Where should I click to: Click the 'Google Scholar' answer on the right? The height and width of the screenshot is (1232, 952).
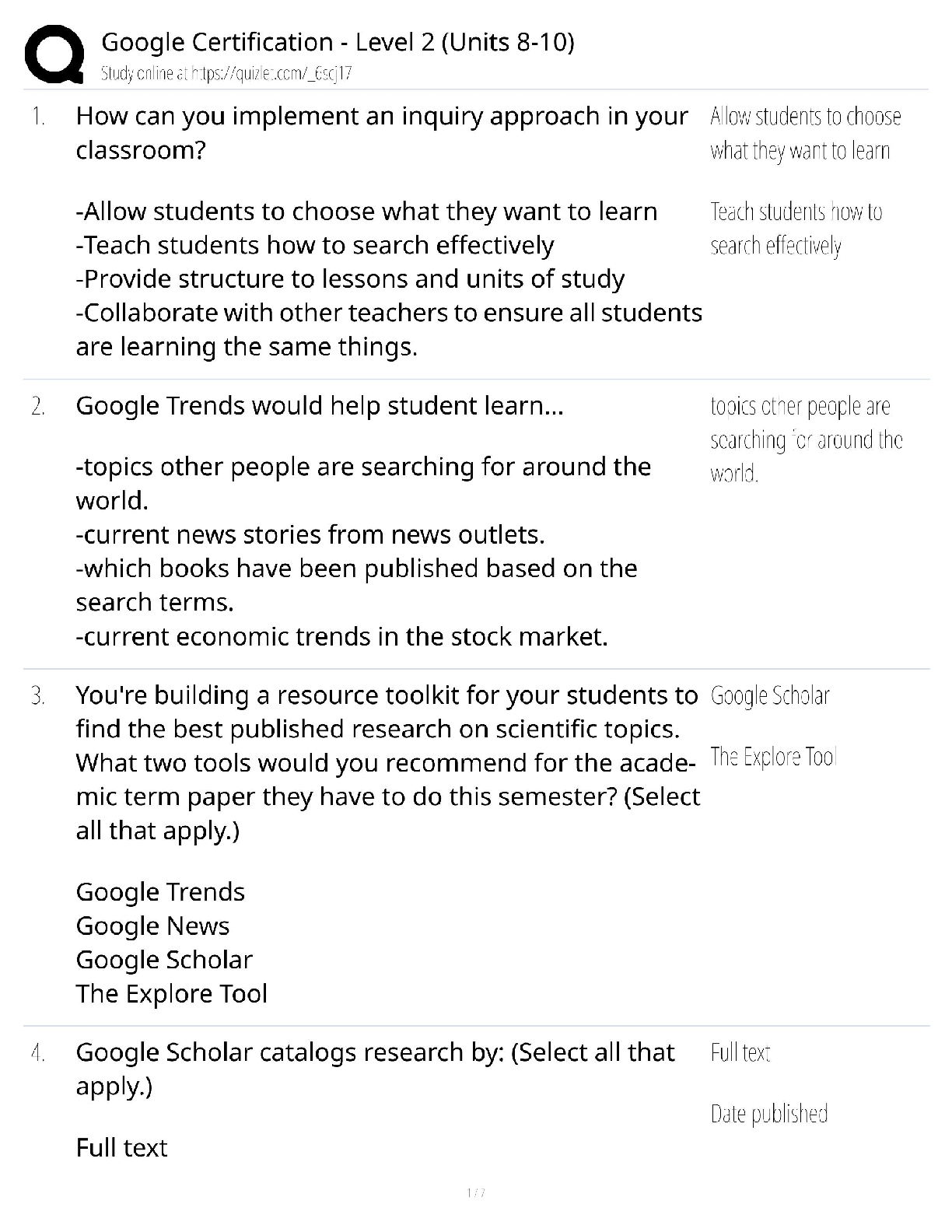click(x=770, y=696)
